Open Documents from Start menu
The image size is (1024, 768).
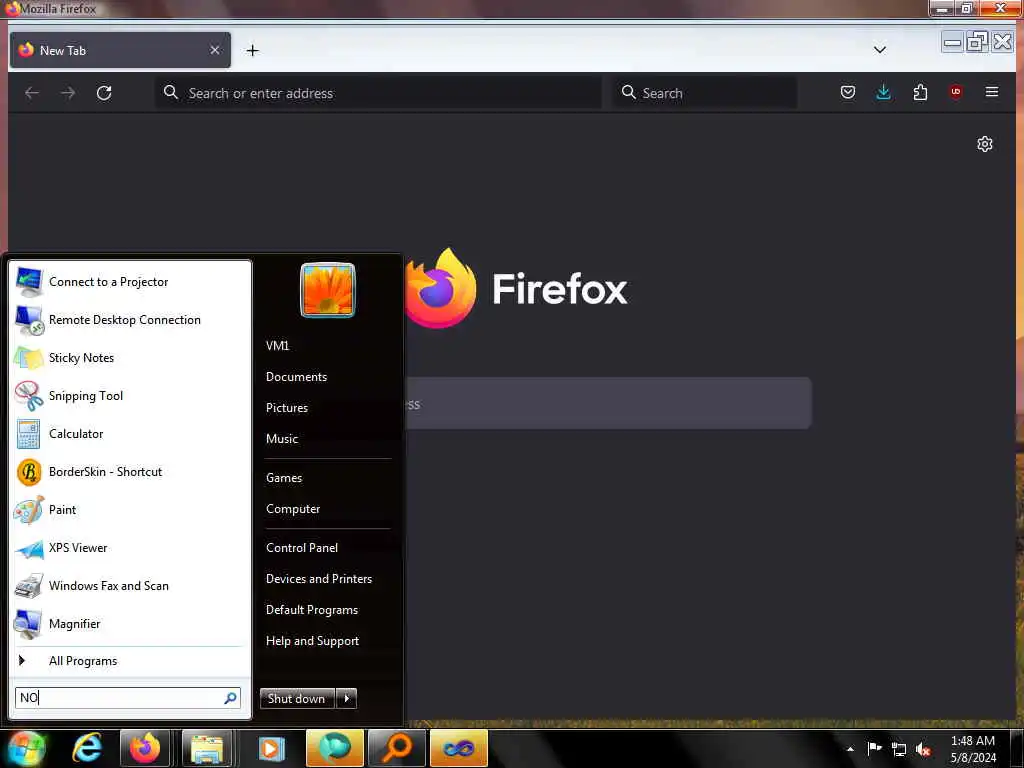tap(296, 377)
